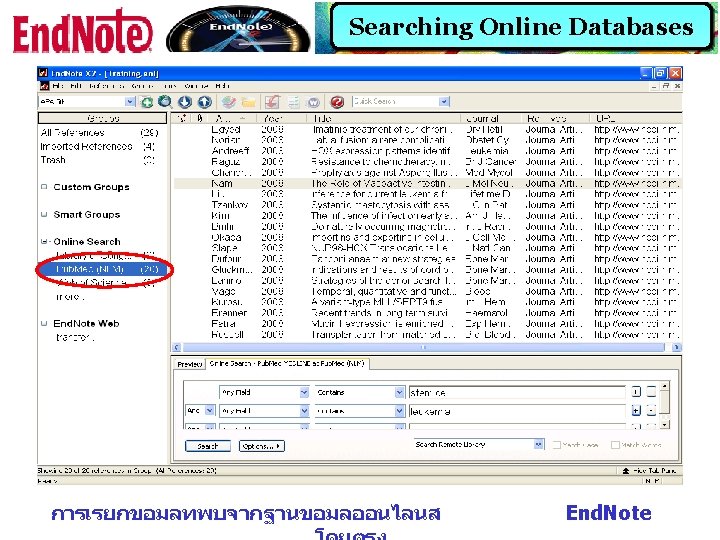Click the minus button on the first search row
This screenshot has height=540, width=720.
pos(651,392)
